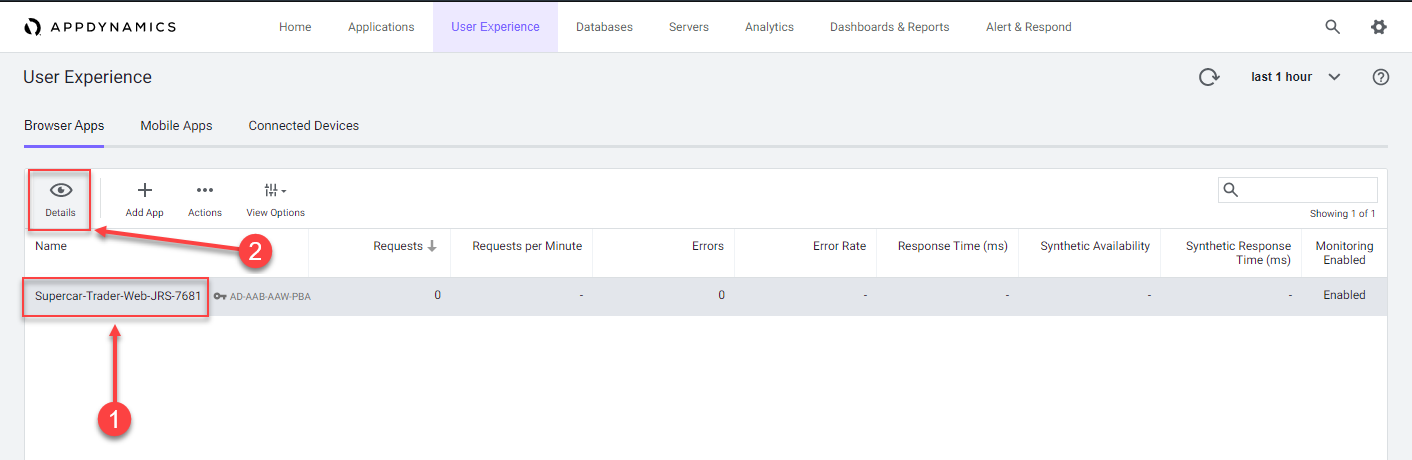This screenshot has width=1412, height=460.
Task: Click the AD-AAB-AAW-PBA app key
Action: [x=270, y=296]
